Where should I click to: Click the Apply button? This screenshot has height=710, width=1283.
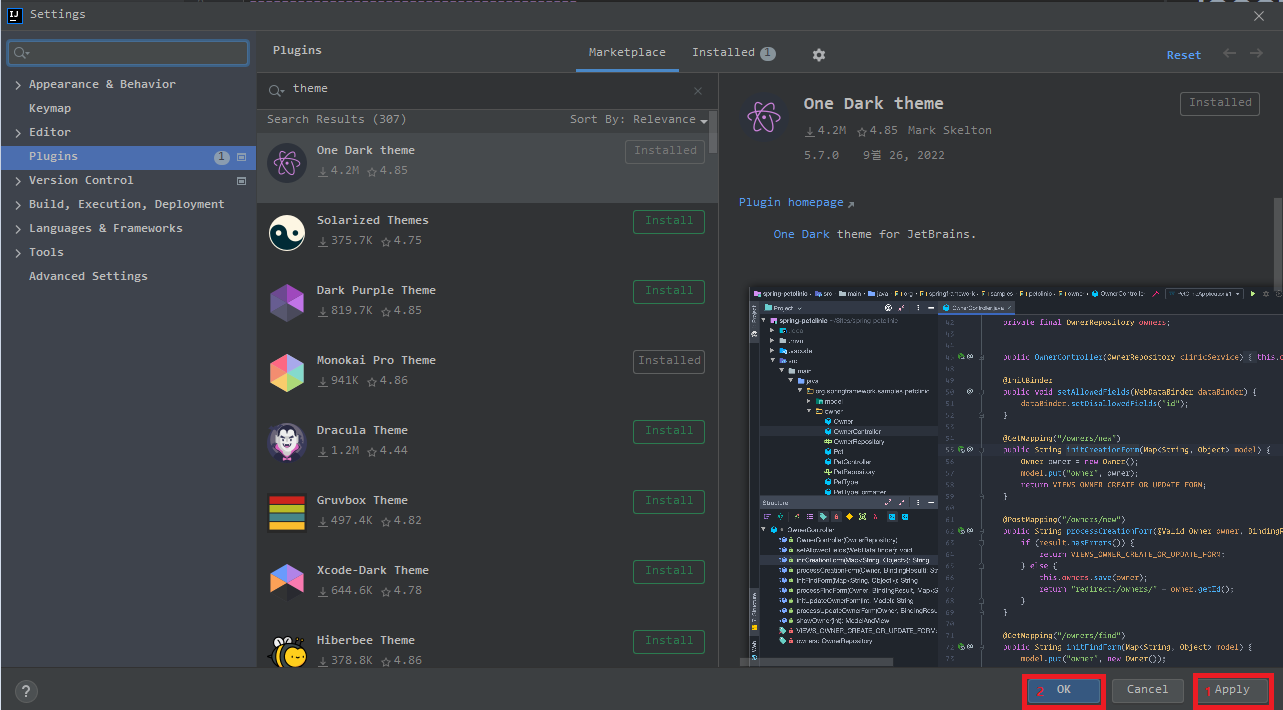1232,690
